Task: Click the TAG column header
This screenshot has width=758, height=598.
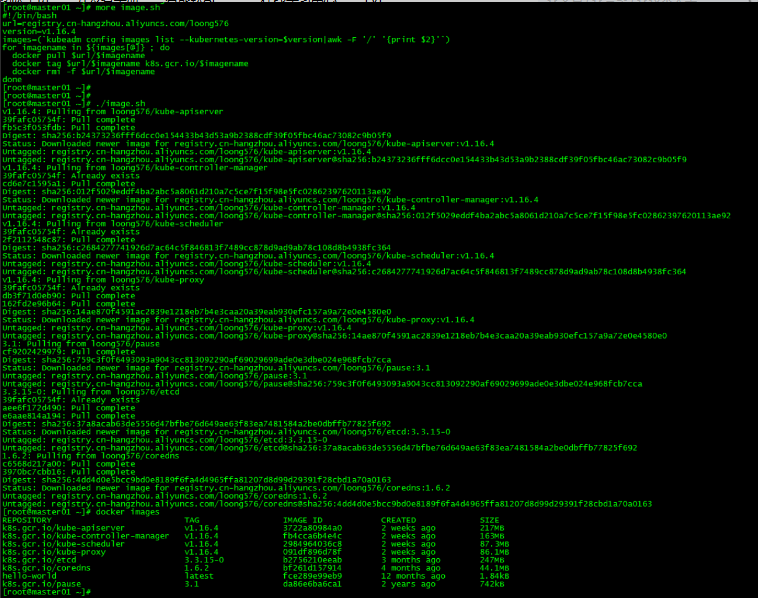Action: click(192, 520)
